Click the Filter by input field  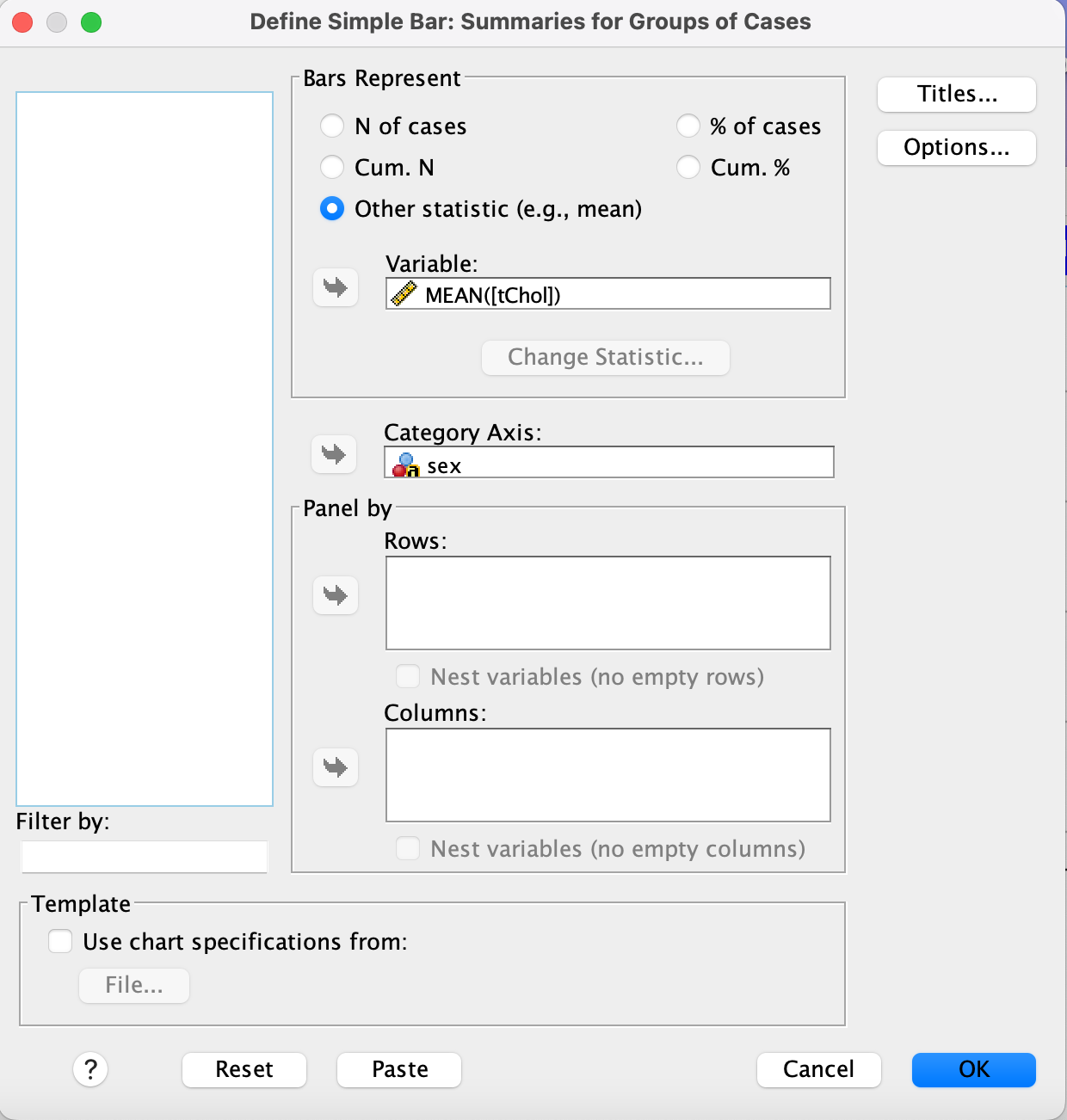tap(144, 857)
